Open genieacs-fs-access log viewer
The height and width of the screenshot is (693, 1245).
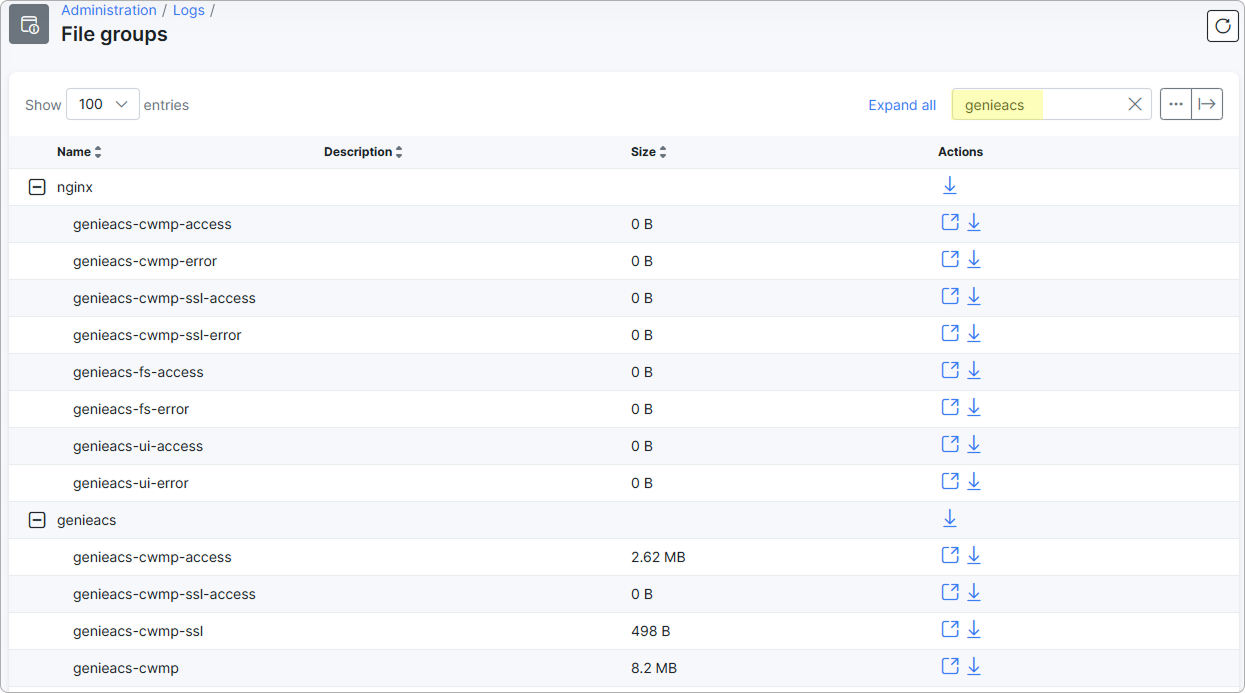pyautogui.click(x=950, y=371)
